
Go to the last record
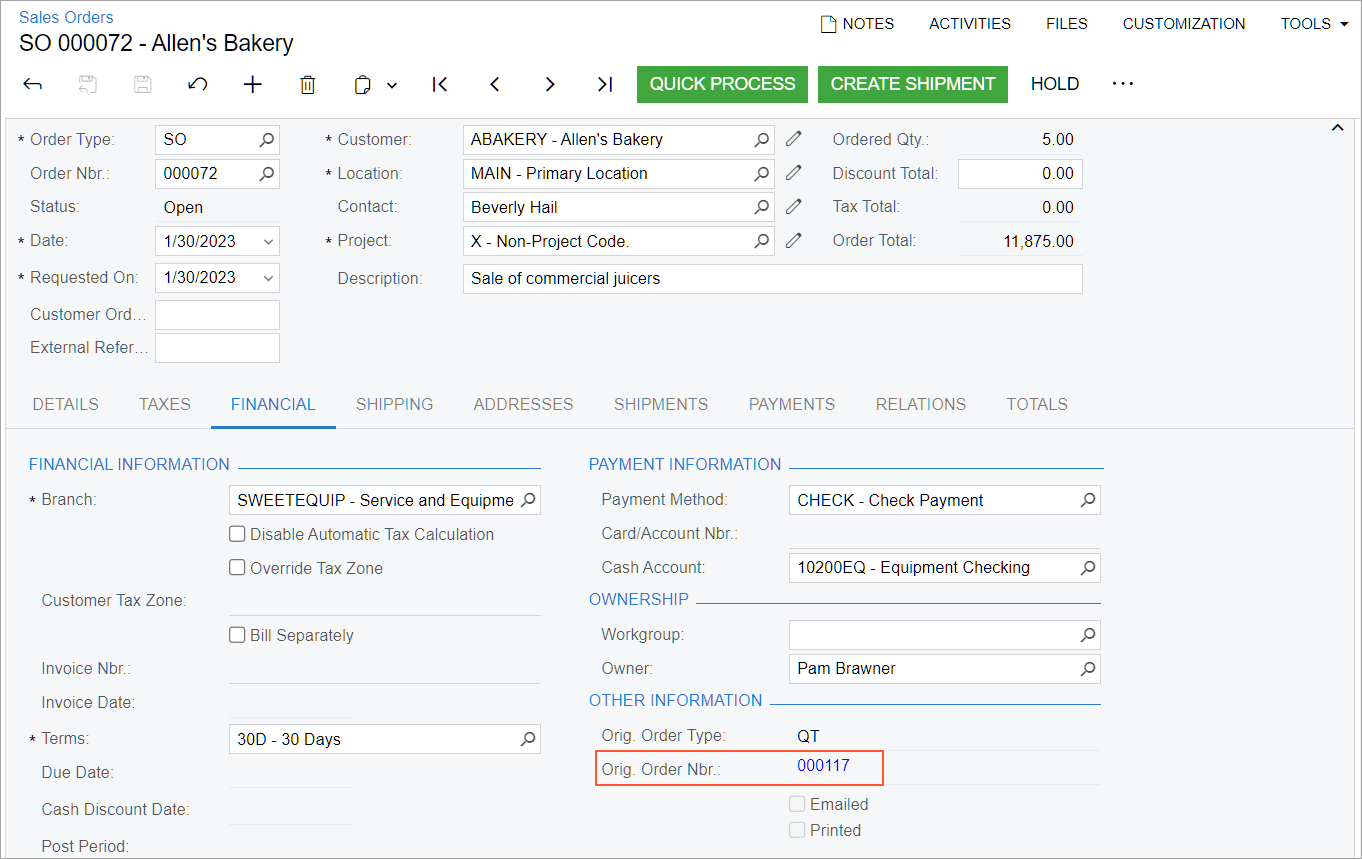pyautogui.click(x=605, y=84)
